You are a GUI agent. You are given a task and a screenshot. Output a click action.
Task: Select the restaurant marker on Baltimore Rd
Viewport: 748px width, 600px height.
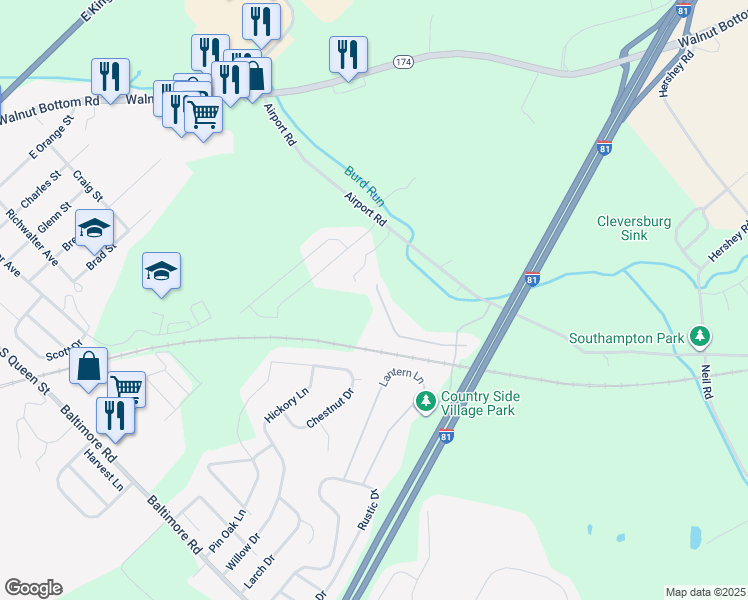115,415
